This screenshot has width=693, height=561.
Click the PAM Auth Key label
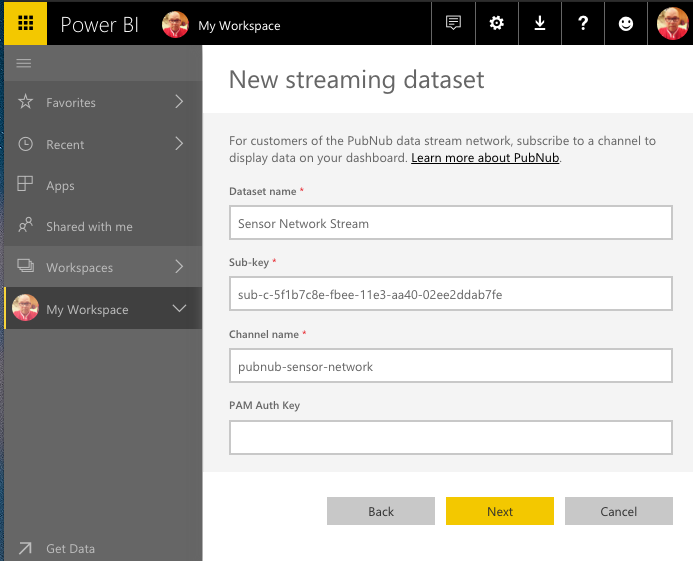[264, 405]
